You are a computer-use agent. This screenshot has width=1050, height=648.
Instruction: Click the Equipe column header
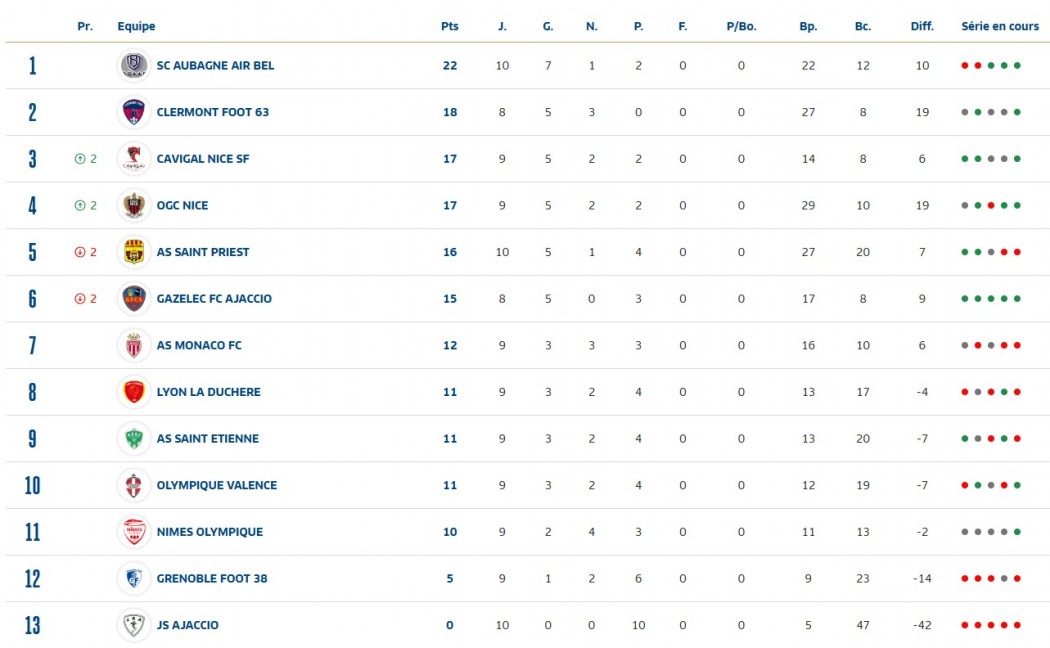click(x=136, y=27)
